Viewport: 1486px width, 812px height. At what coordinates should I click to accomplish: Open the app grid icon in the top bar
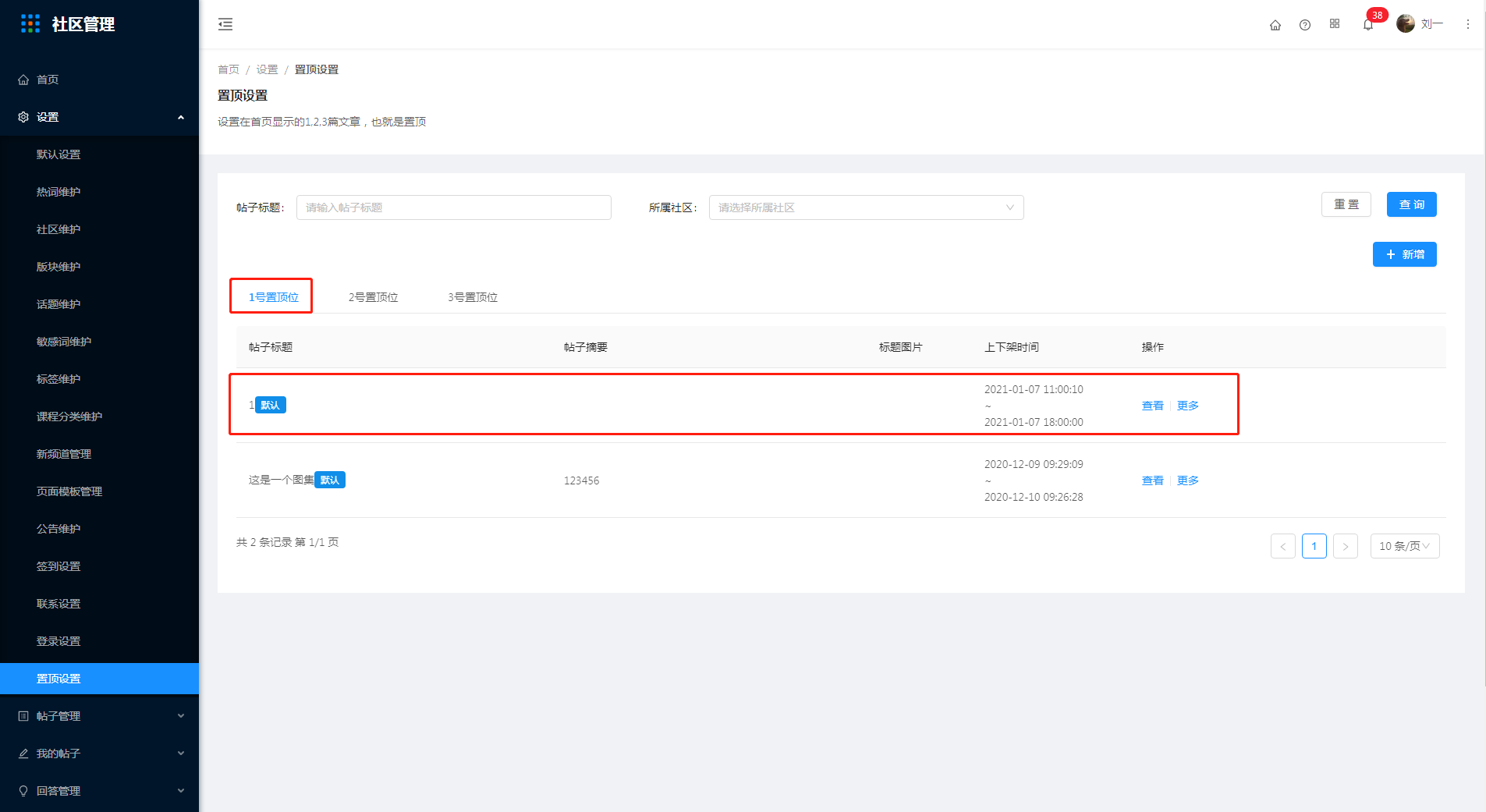pos(1335,24)
